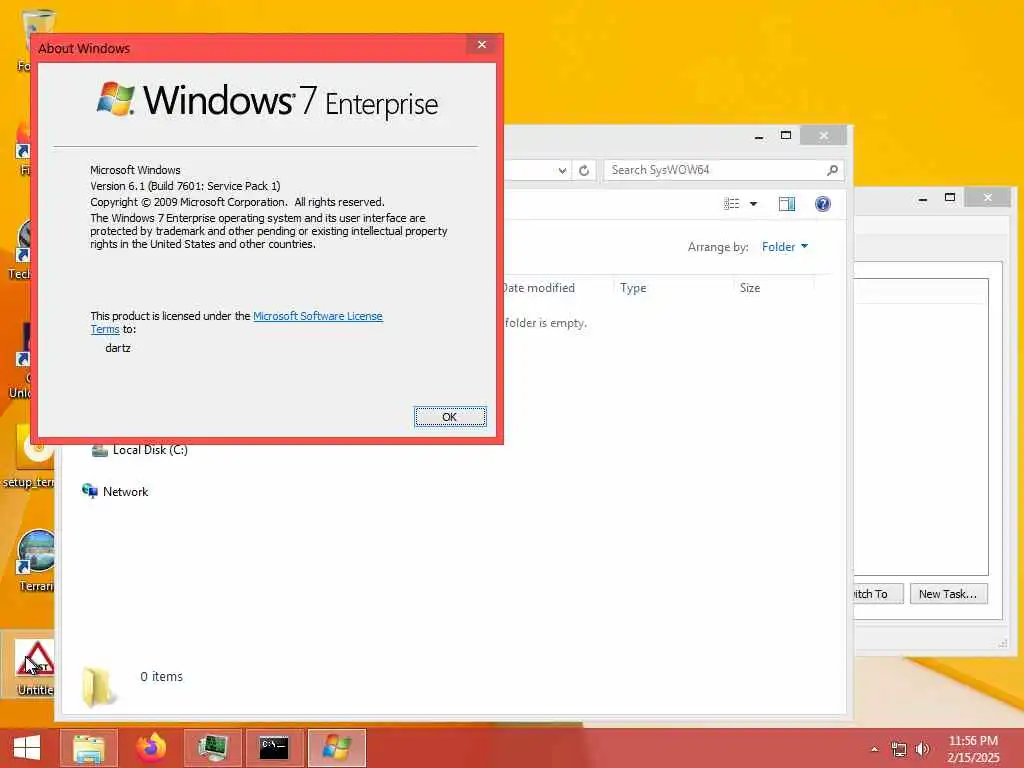Switch to About Windows taskbar icon
Image resolution: width=1024 pixels, height=768 pixels.
point(336,747)
